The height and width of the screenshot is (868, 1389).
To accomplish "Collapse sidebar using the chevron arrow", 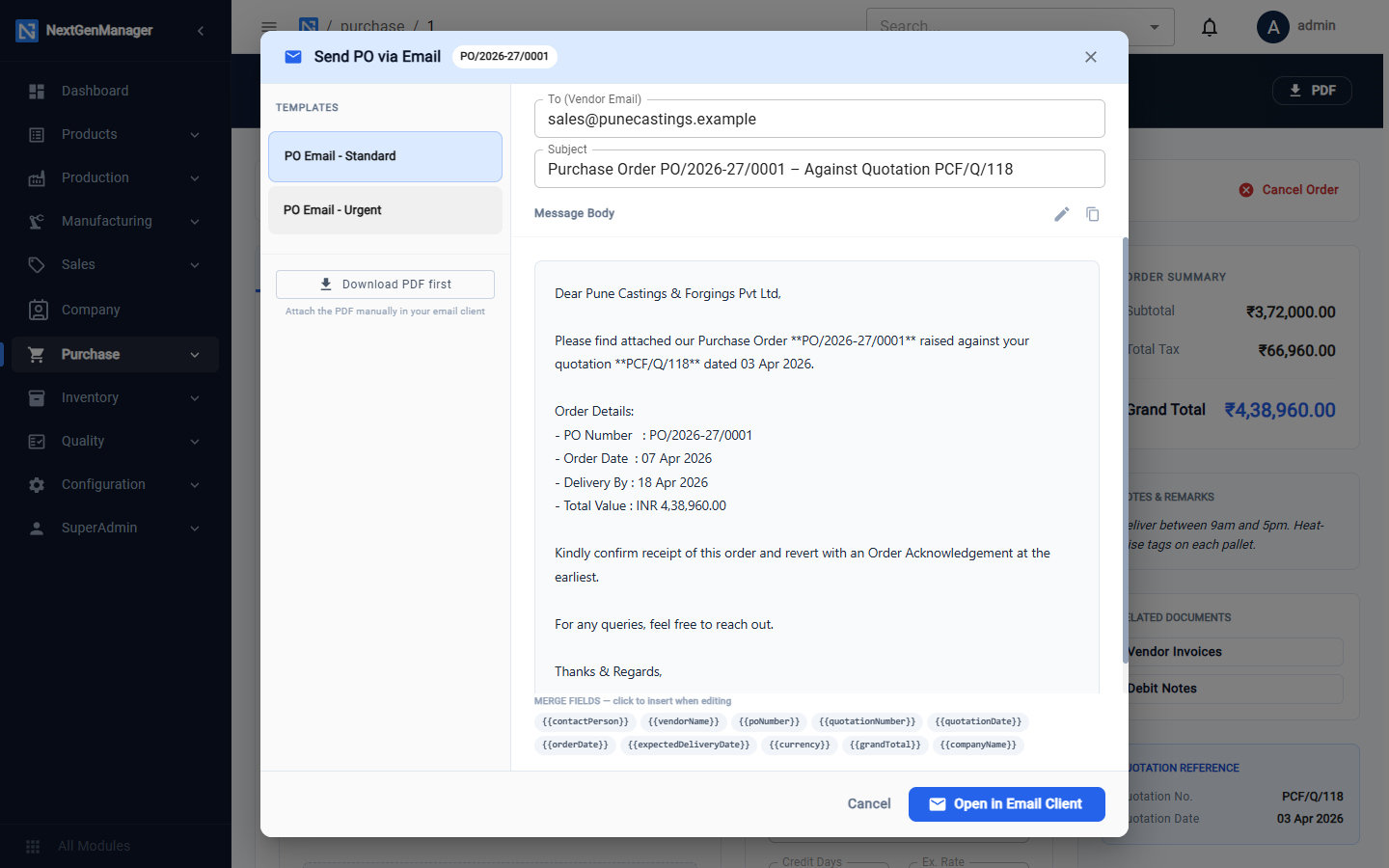I will 201,31.
